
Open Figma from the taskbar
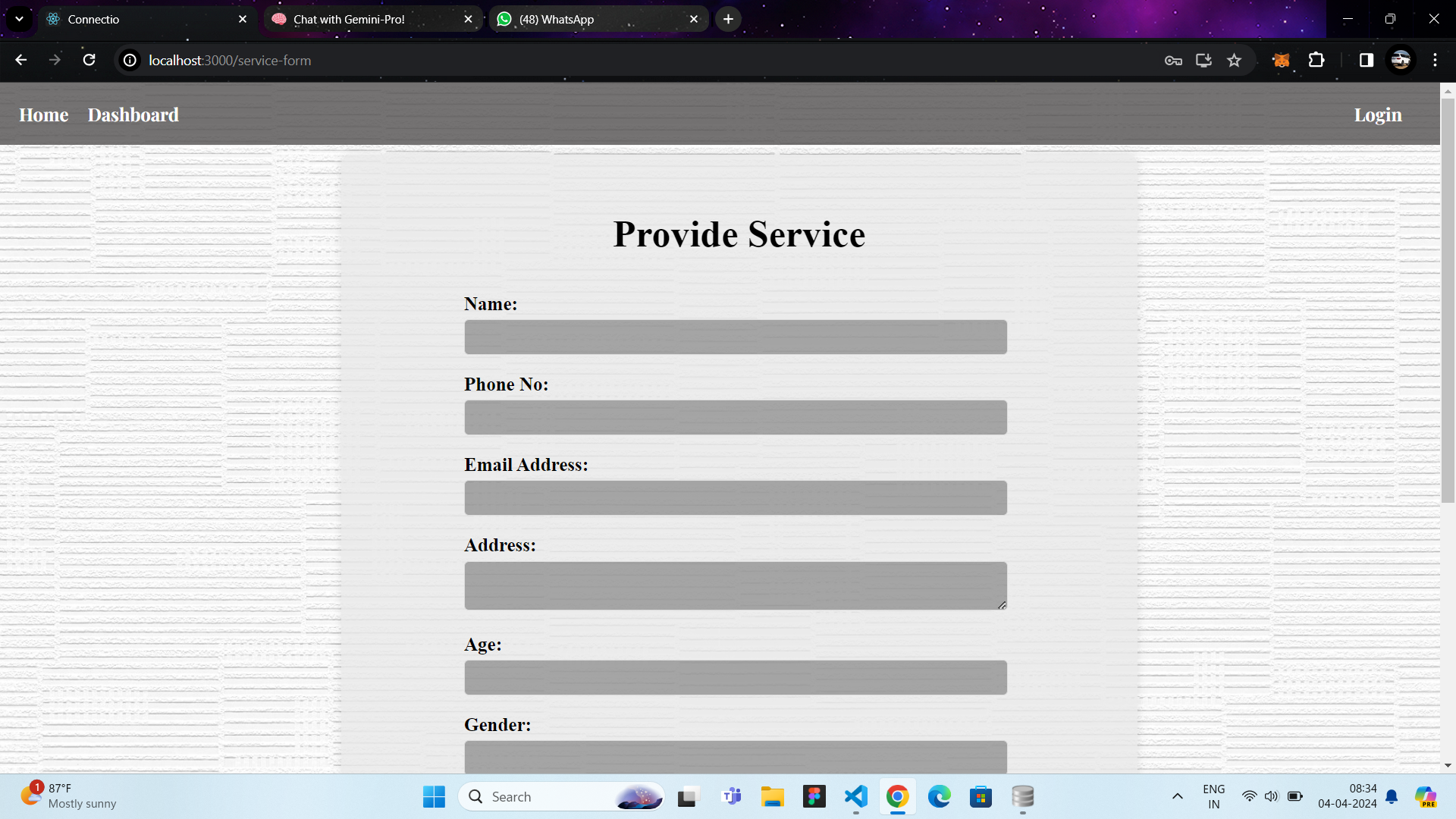point(814,796)
